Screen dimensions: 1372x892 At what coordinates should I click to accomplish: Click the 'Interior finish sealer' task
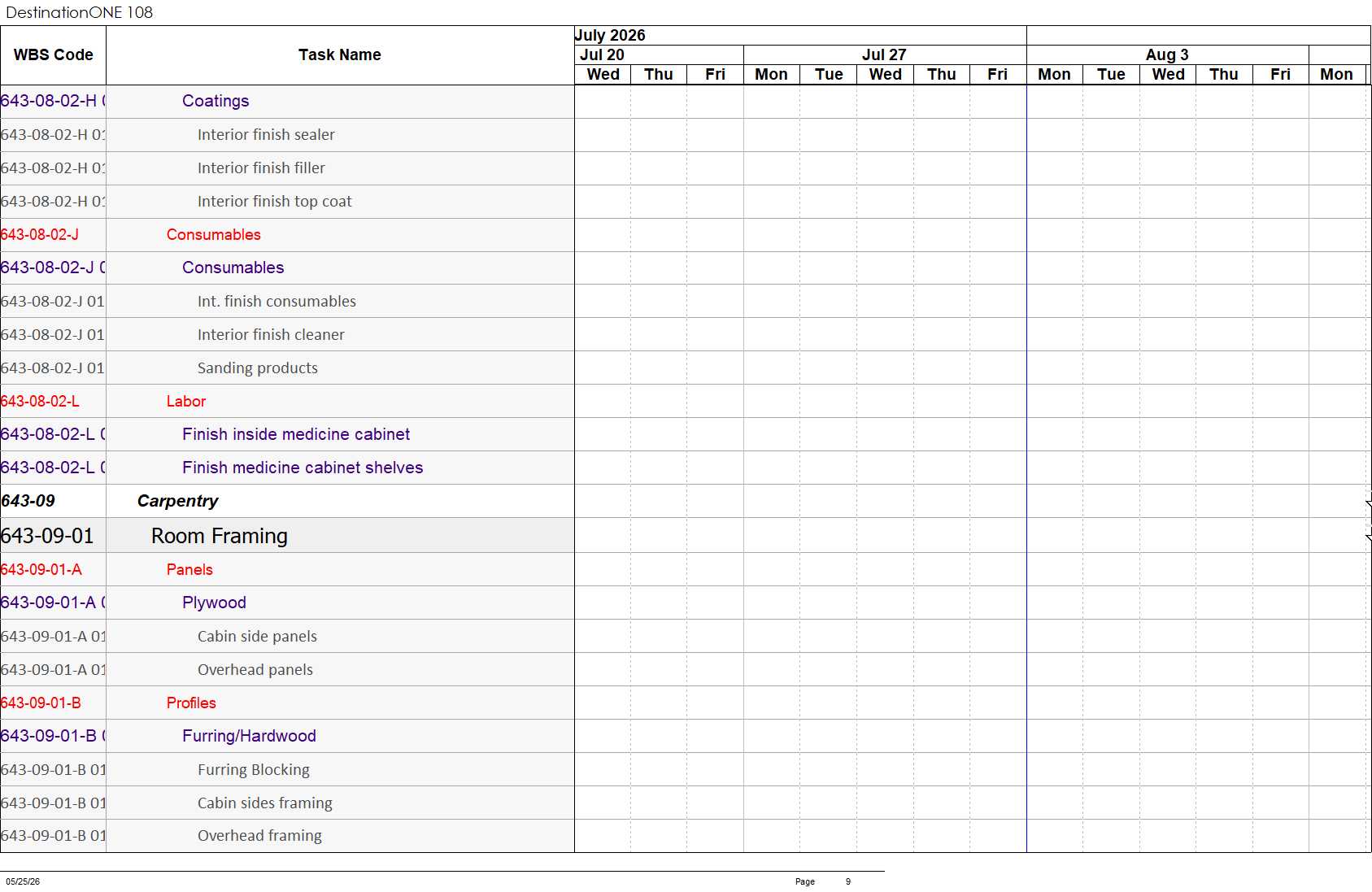point(266,135)
